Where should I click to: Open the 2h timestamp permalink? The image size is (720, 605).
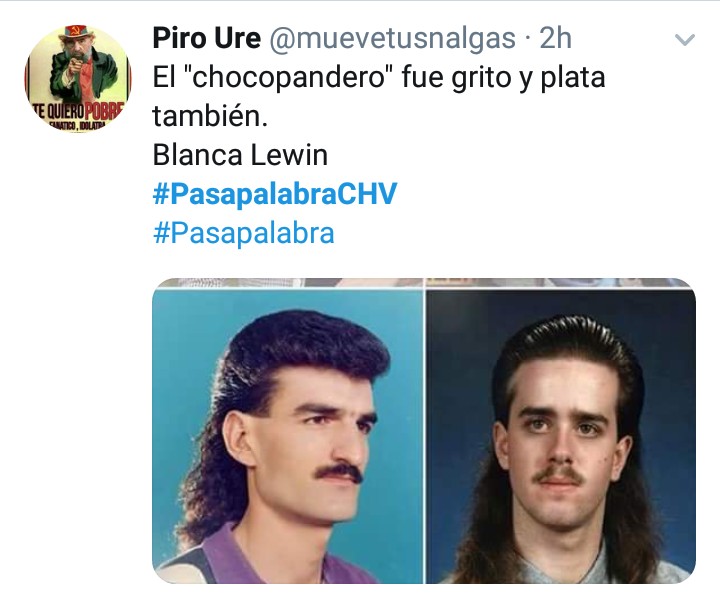point(556,38)
